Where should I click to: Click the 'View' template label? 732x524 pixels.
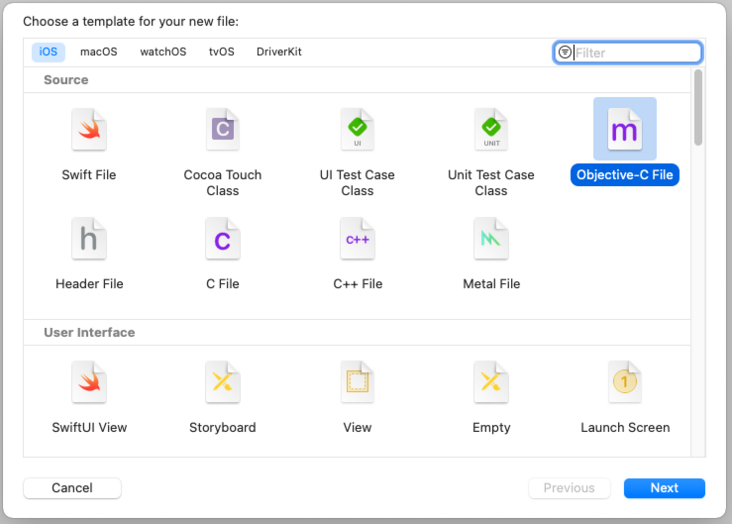[357, 427]
